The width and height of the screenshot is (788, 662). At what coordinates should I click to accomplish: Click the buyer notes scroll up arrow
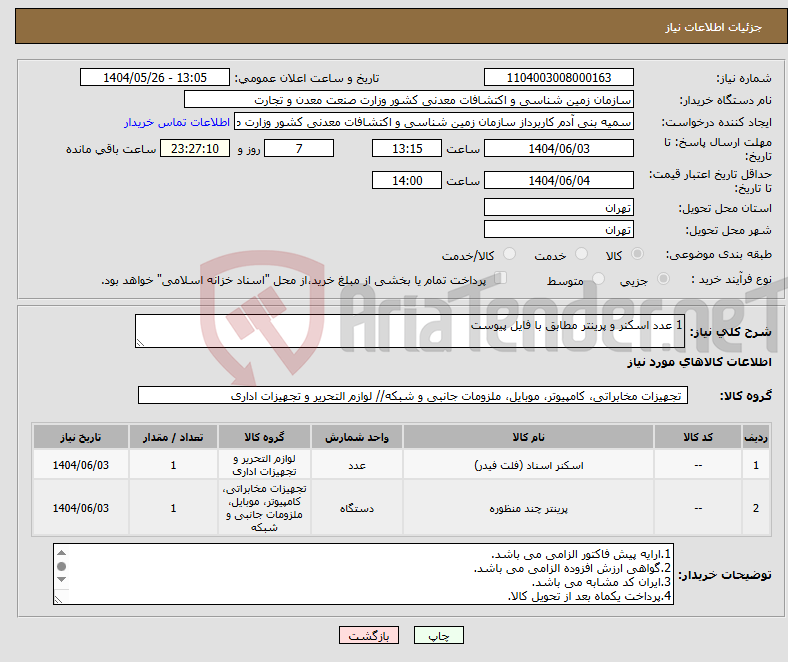pos(61,552)
